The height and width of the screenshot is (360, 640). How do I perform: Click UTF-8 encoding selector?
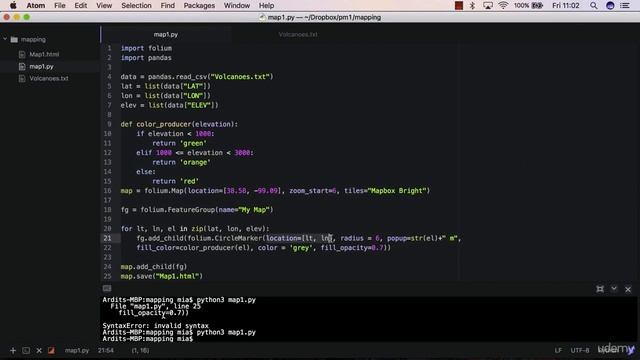point(580,351)
